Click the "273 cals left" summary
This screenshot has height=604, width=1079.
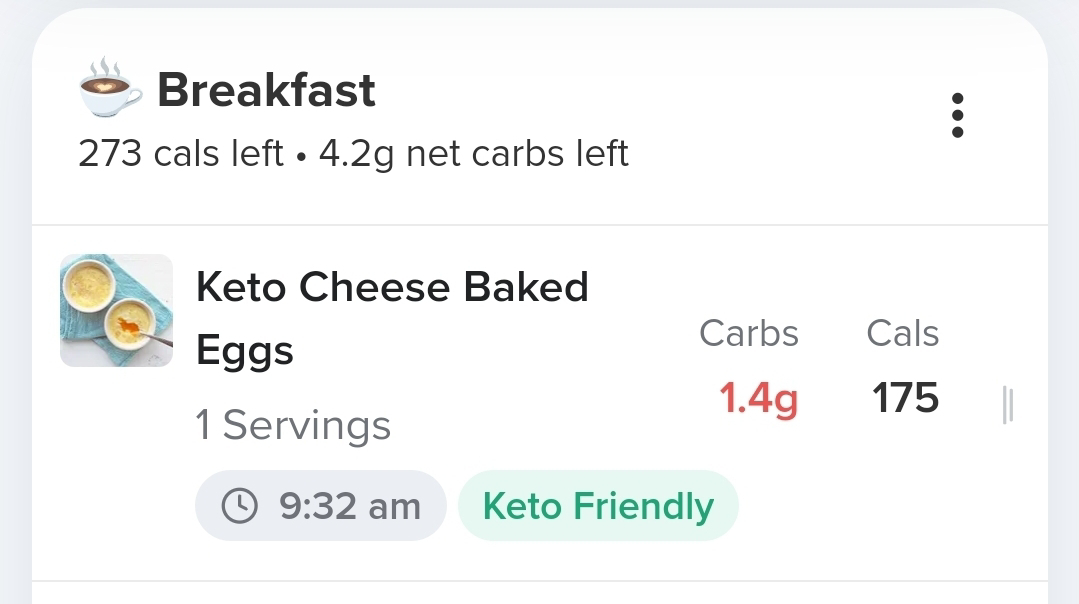[x=181, y=154]
